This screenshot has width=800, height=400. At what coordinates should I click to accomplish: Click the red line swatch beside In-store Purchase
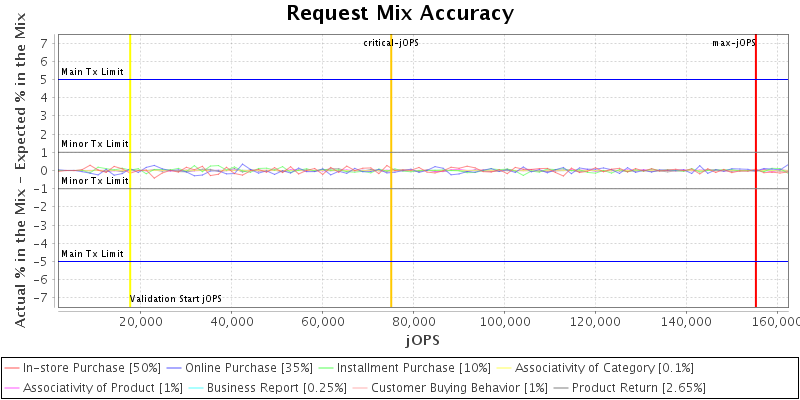point(13,368)
